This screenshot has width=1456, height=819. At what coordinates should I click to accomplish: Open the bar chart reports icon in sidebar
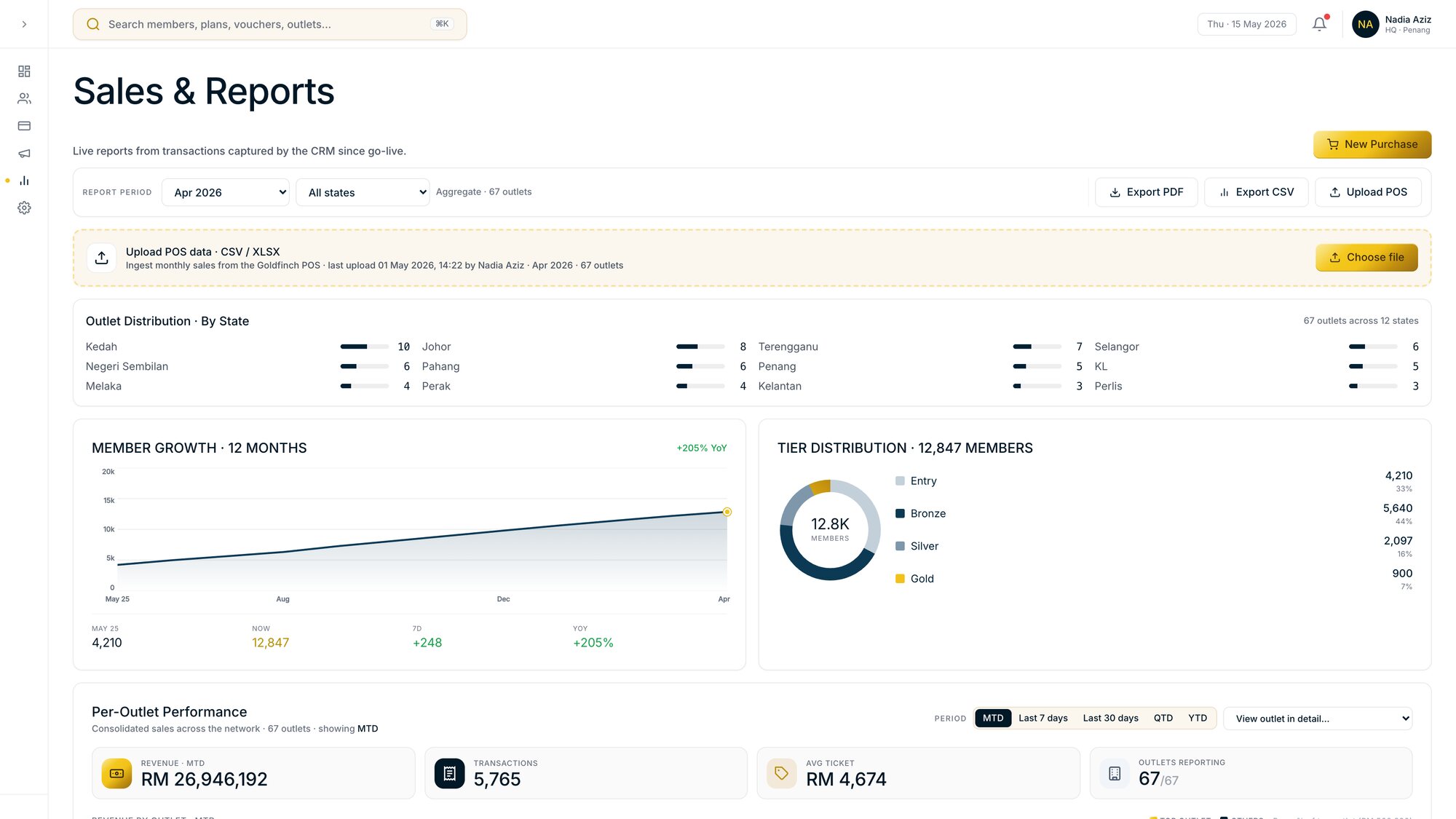pyautogui.click(x=24, y=181)
